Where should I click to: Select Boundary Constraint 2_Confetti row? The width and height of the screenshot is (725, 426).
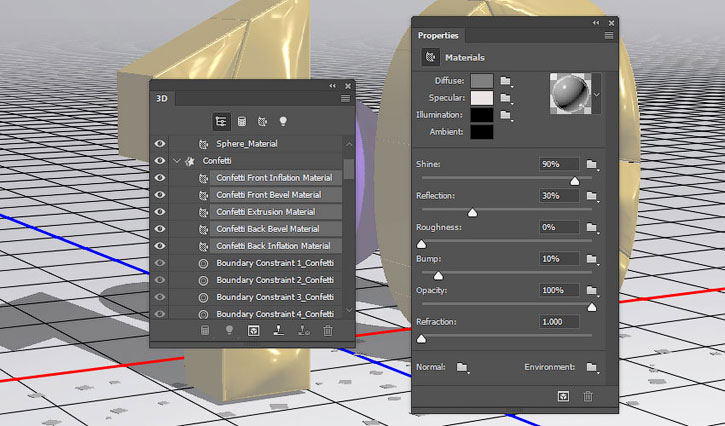point(255,280)
